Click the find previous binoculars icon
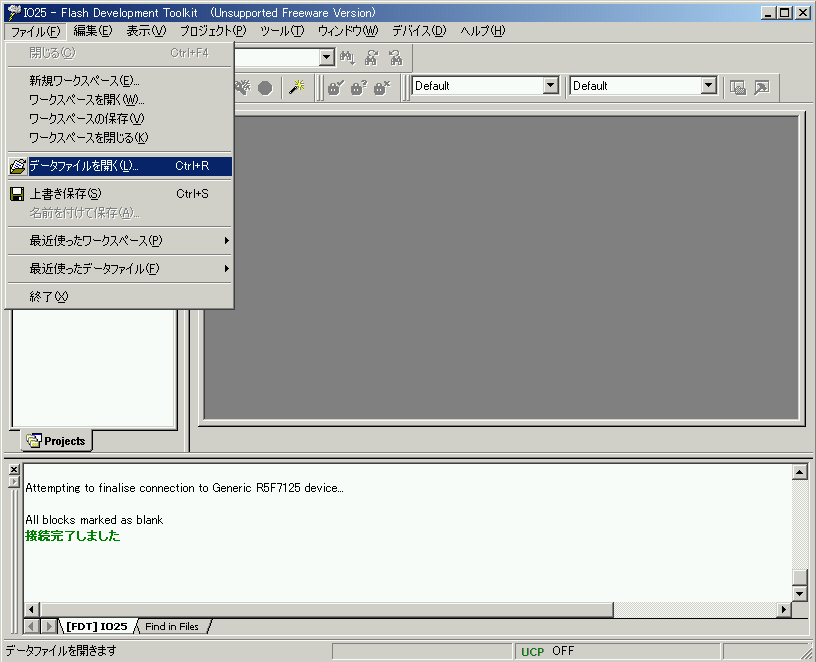The height and width of the screenshot is (662, 816). tap(396, 57)
